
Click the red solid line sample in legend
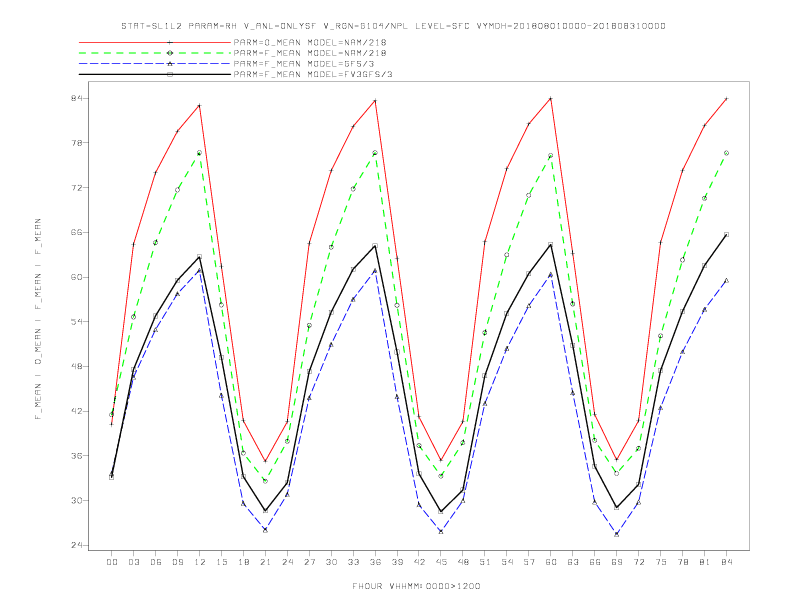point(155,42)
